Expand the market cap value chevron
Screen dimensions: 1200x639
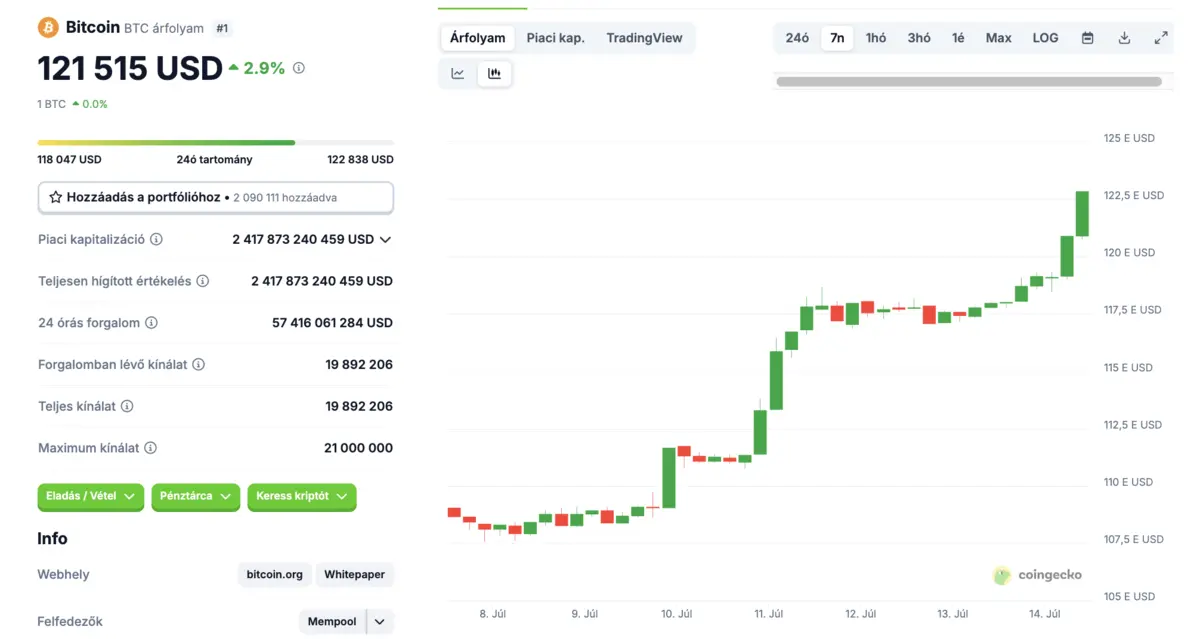(385, 240)
